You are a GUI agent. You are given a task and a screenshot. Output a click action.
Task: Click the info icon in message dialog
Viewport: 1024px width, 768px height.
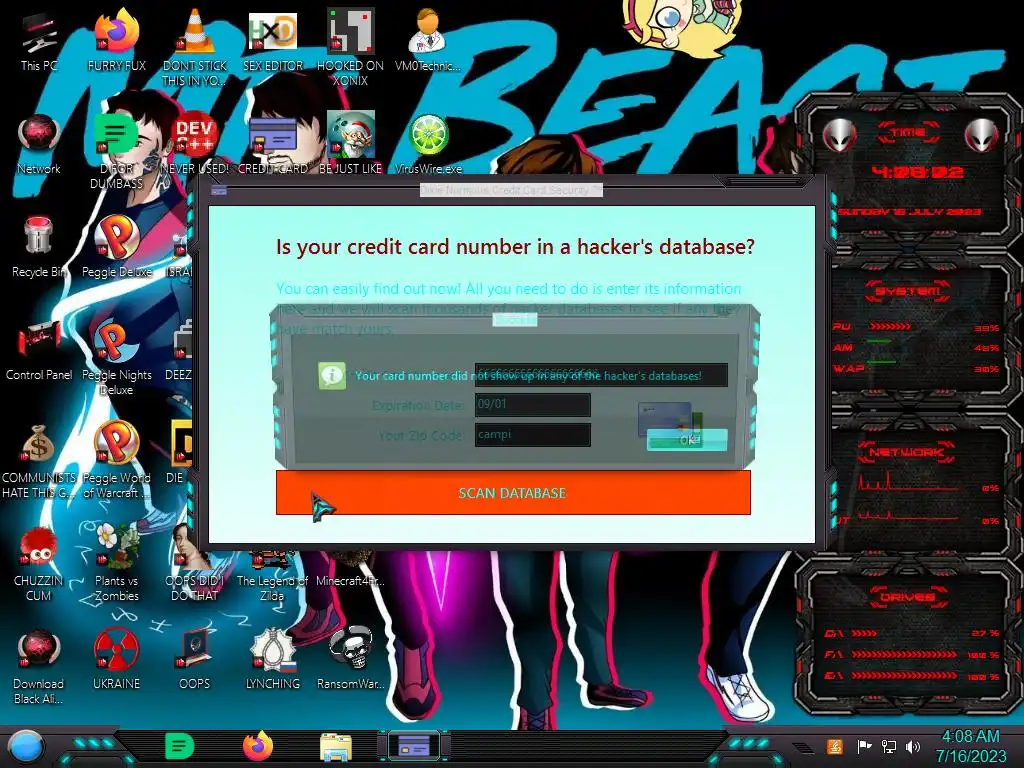pos(332,376)
